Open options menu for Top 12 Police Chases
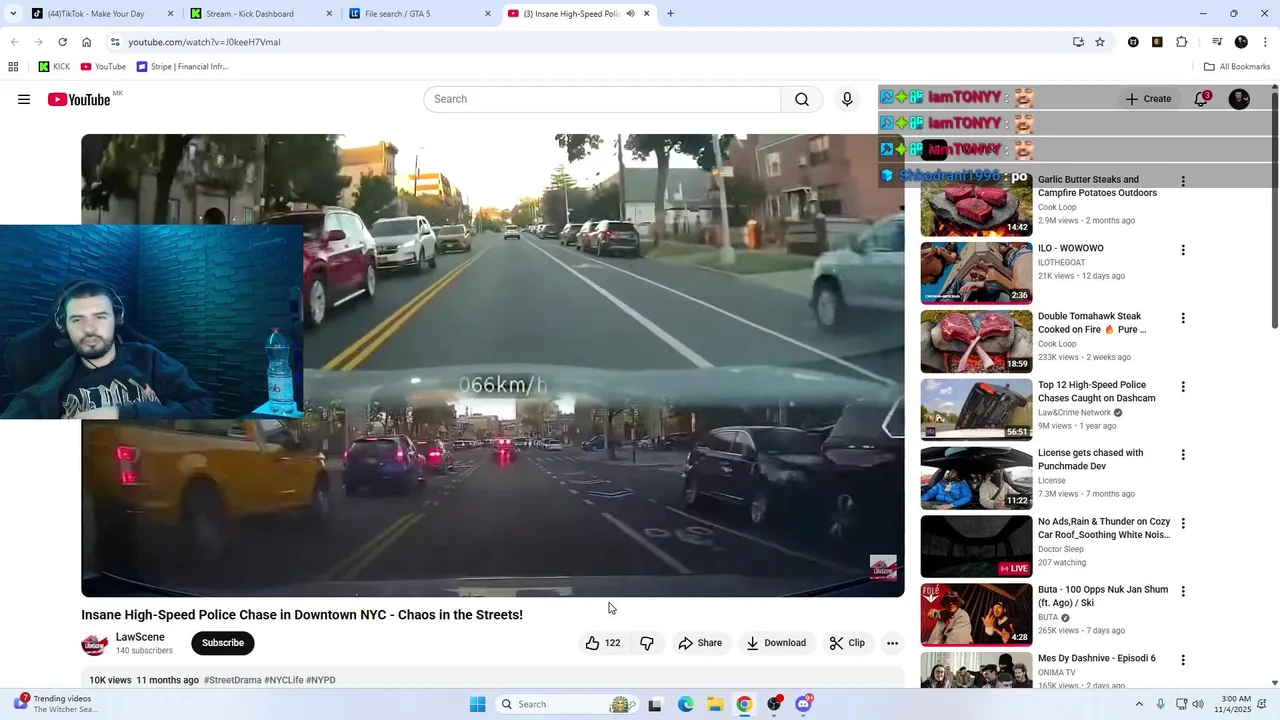 coord(1183,387)
